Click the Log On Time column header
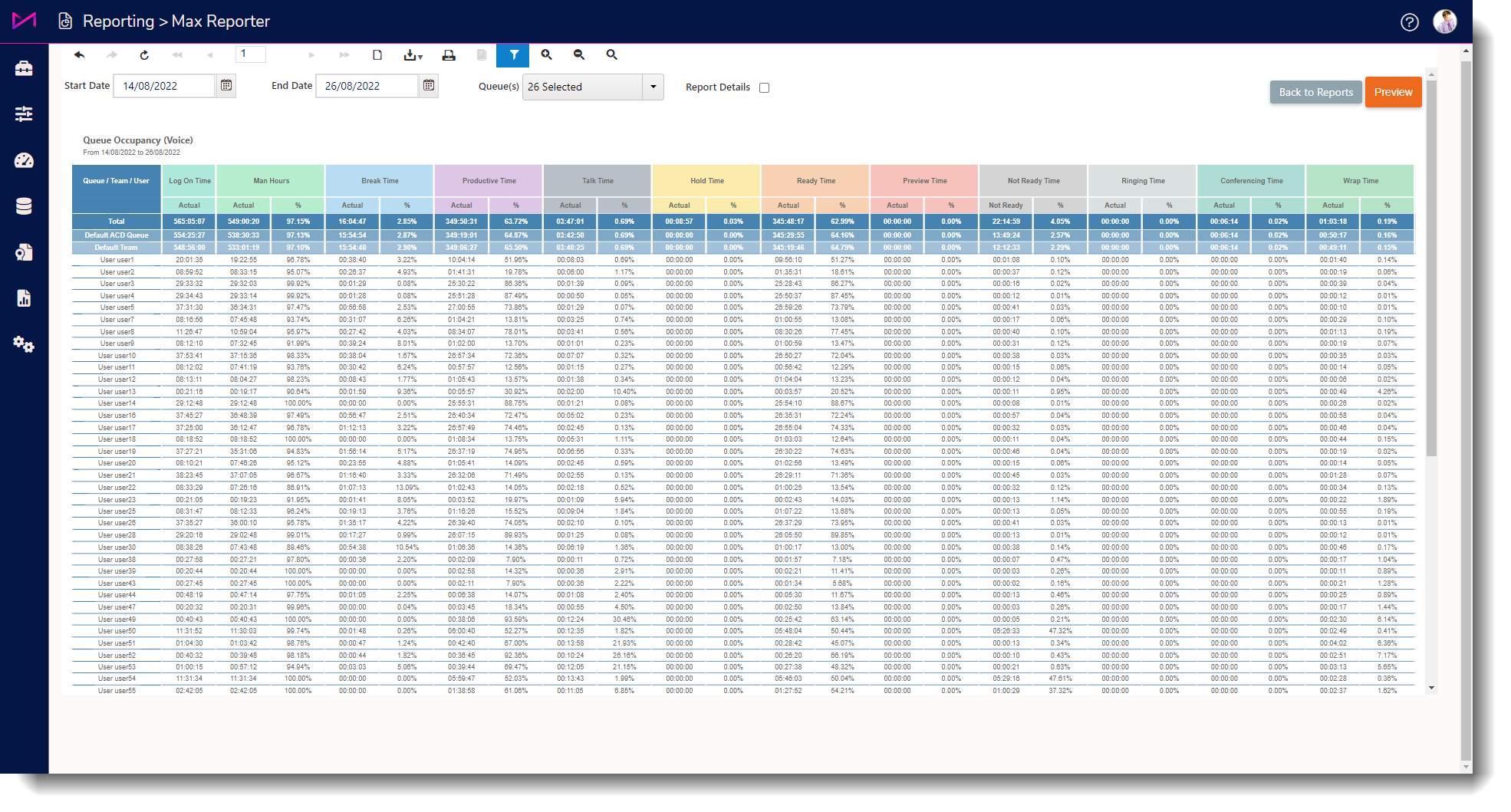This screenshot has width=1511, height=812. click(x=189, y=181)
